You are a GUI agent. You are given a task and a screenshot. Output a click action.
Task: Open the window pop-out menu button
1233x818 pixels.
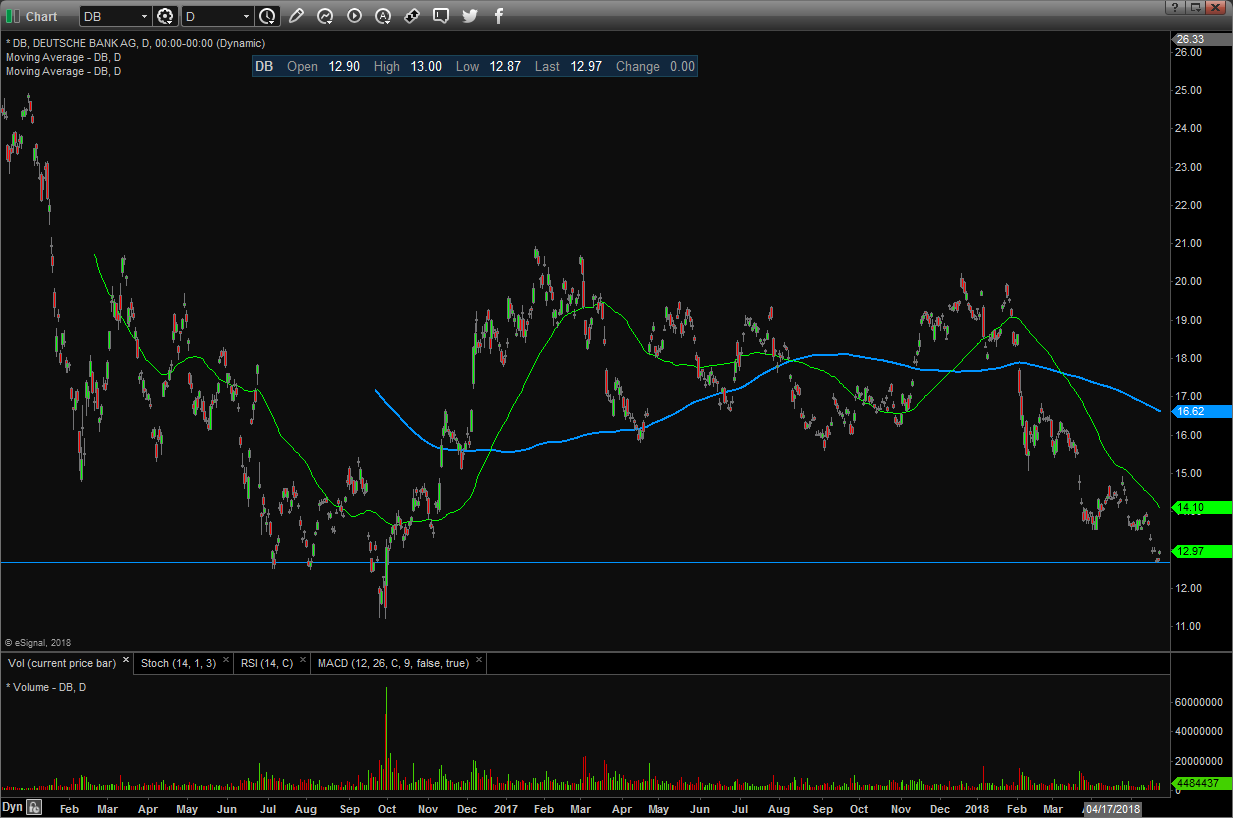[1195, 7]
